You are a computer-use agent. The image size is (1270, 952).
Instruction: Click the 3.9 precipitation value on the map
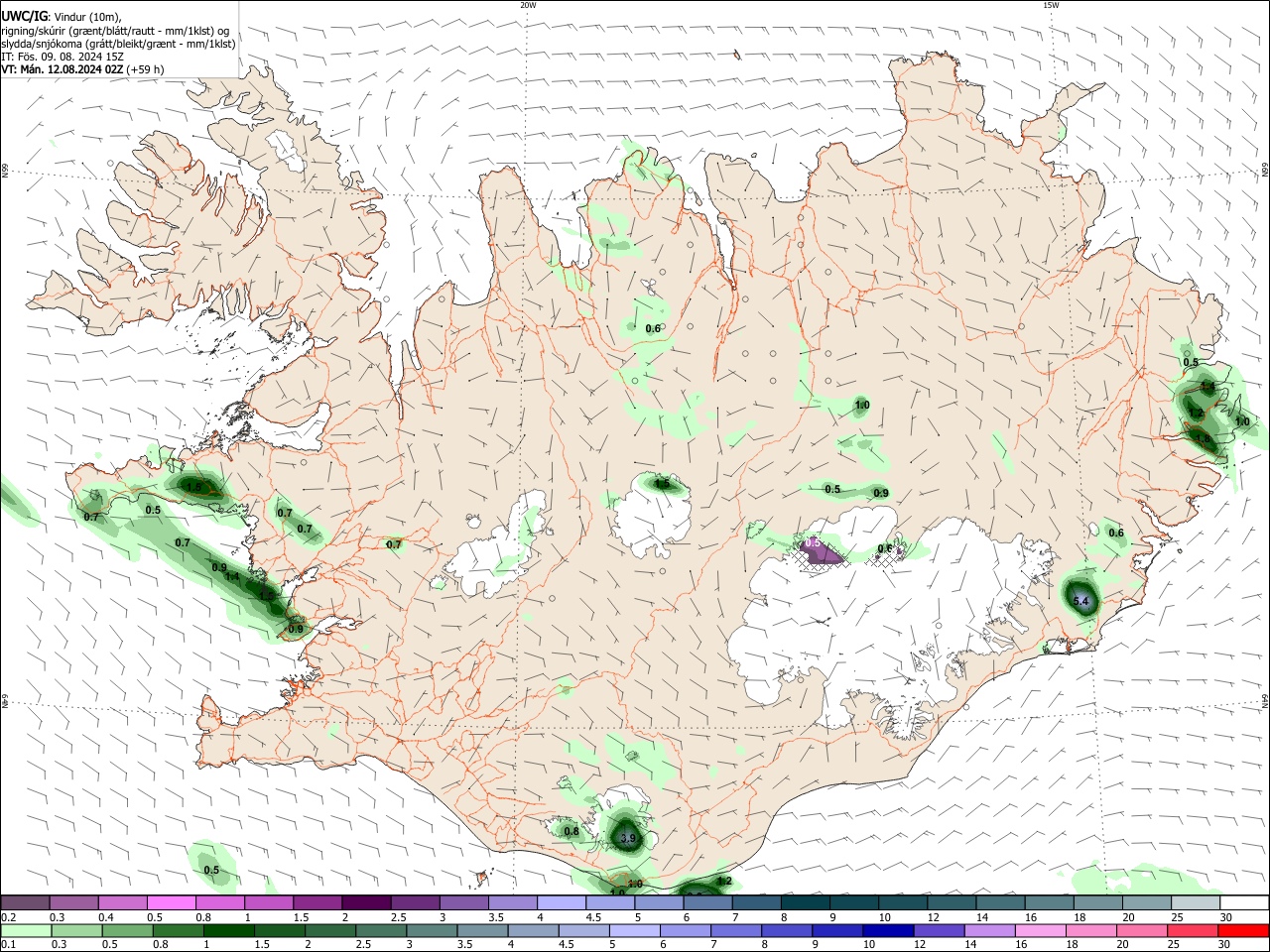click(x=627, y=839)
